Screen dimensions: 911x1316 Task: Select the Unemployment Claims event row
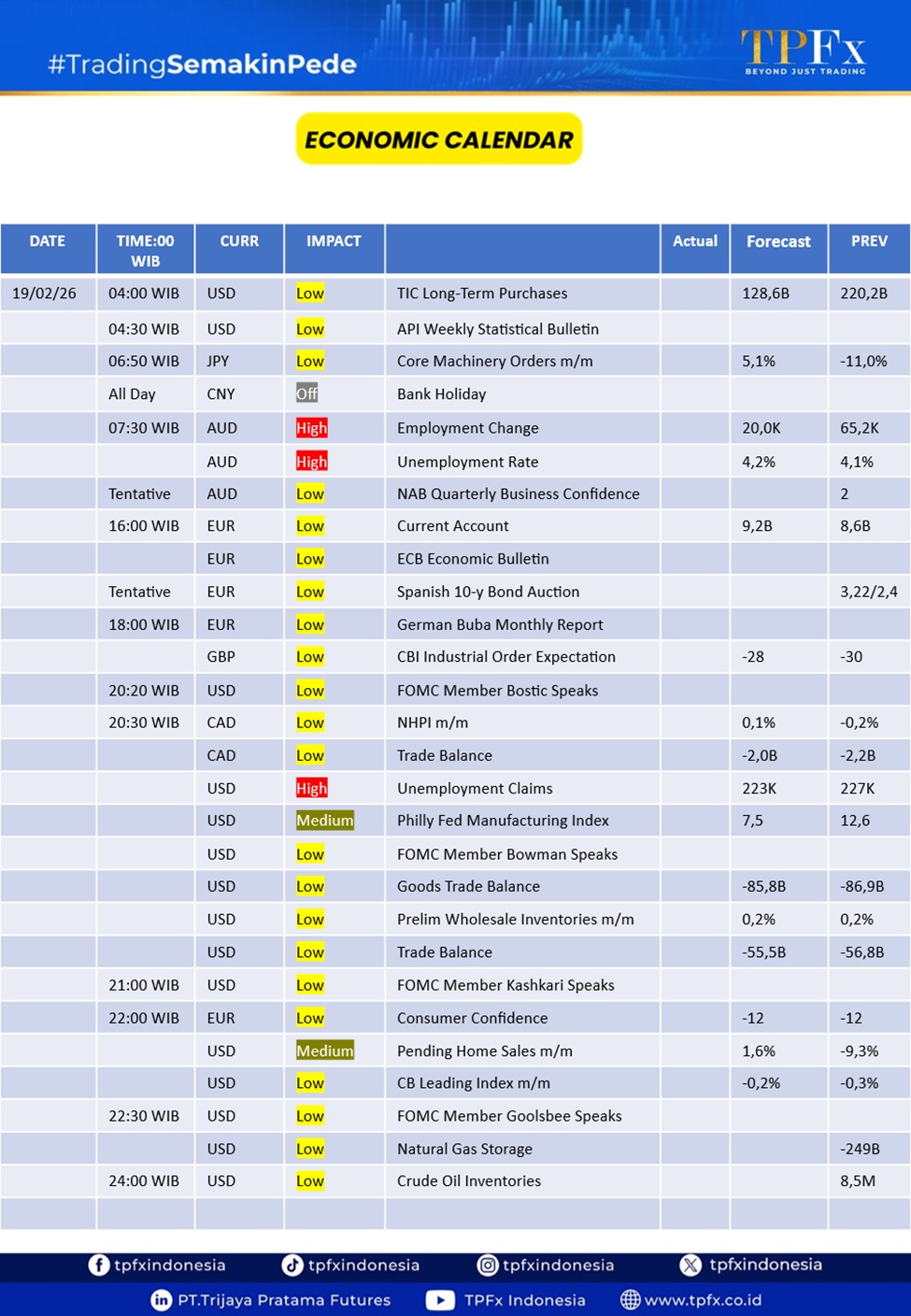click(x=475, y=789)
